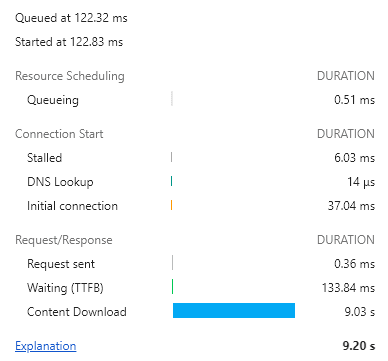The height and width of the screenshot is (361, 388).
Task: Click the 133.84 ms TTFB value
Action: (x=348, y=288)
